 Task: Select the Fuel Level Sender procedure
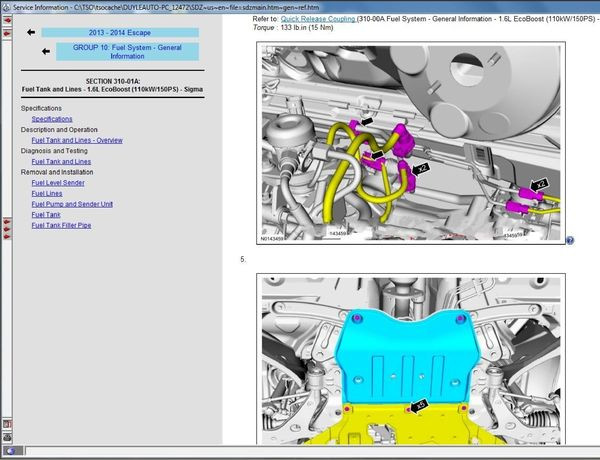click(58, 182)
